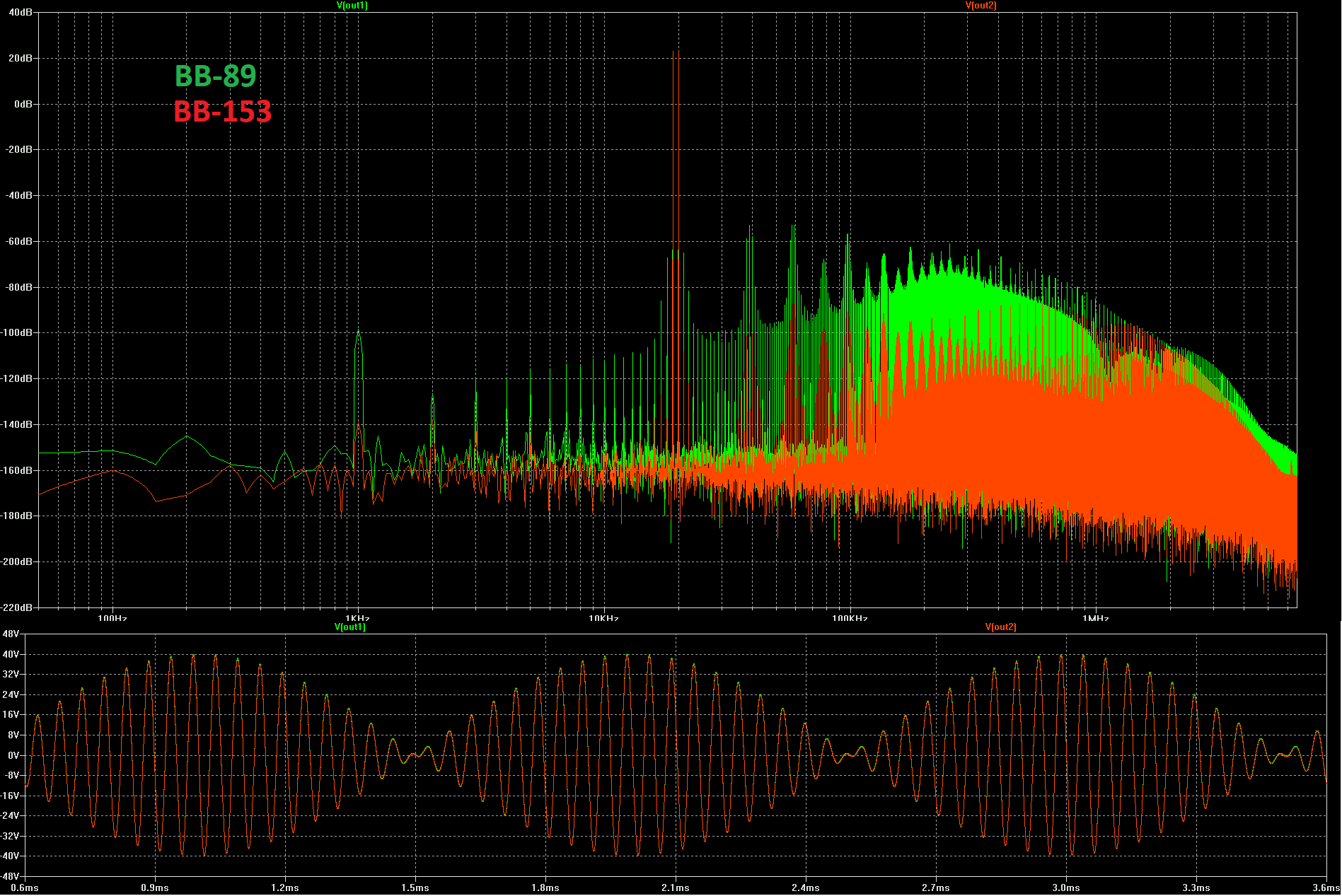1342x896 pixels.
Task: Click the -120dB axis label
Action: pyautogui.click(x=17, y=379)
